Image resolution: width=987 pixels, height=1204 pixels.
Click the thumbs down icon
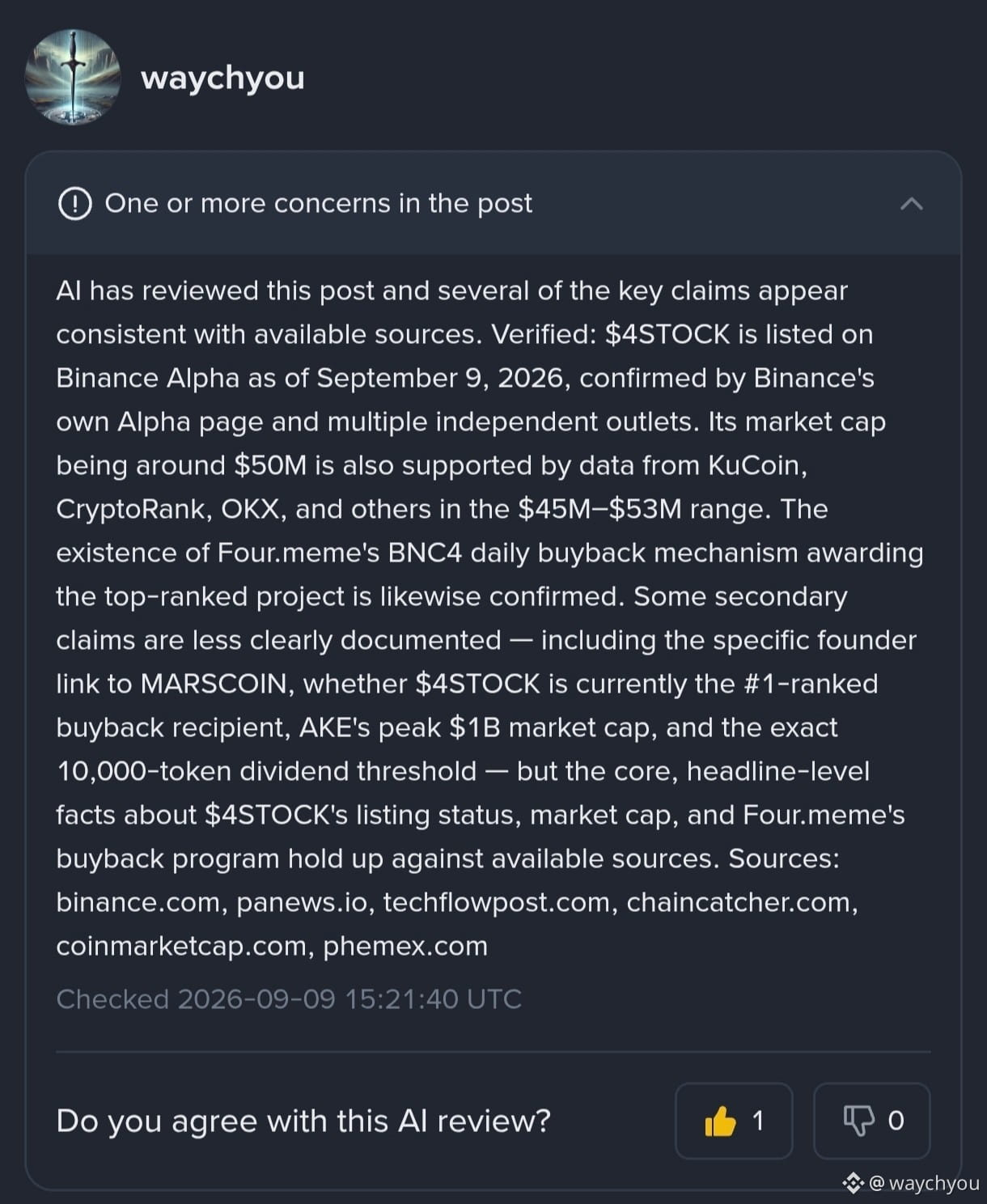(859, 1121)
